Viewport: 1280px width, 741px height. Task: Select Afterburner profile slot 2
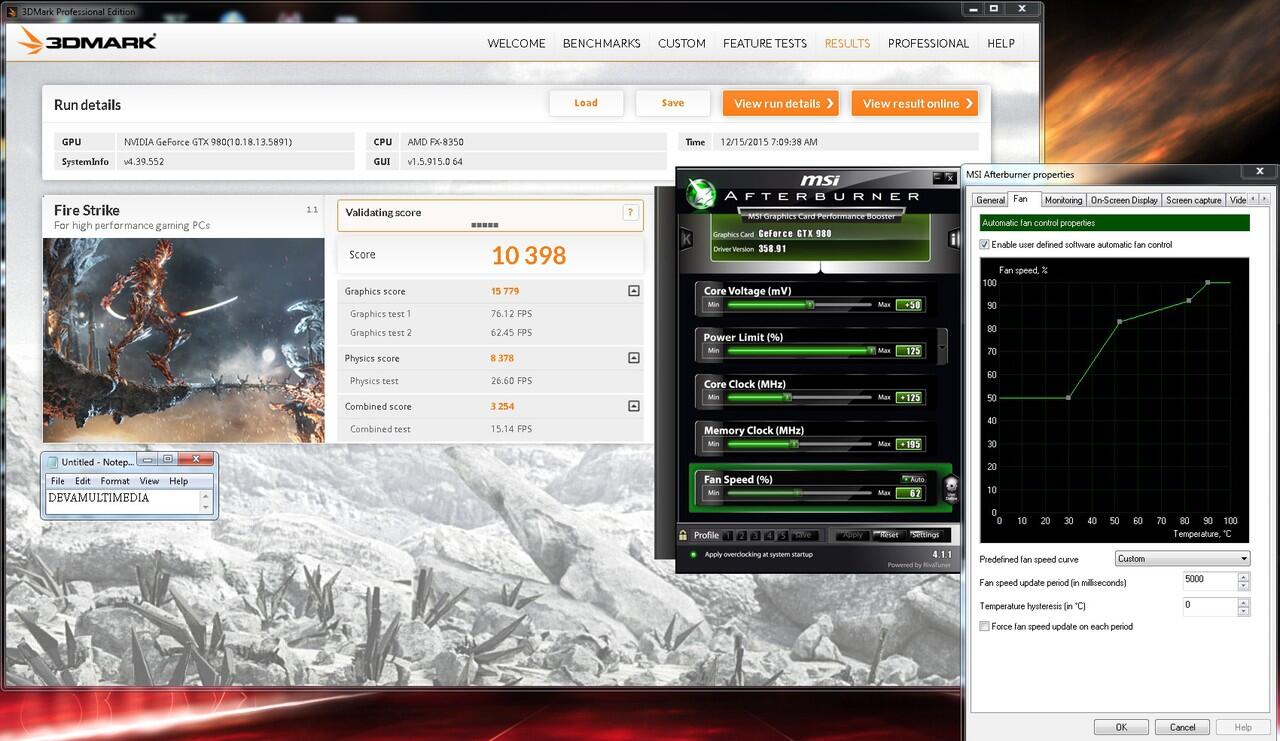pos(743,535)
